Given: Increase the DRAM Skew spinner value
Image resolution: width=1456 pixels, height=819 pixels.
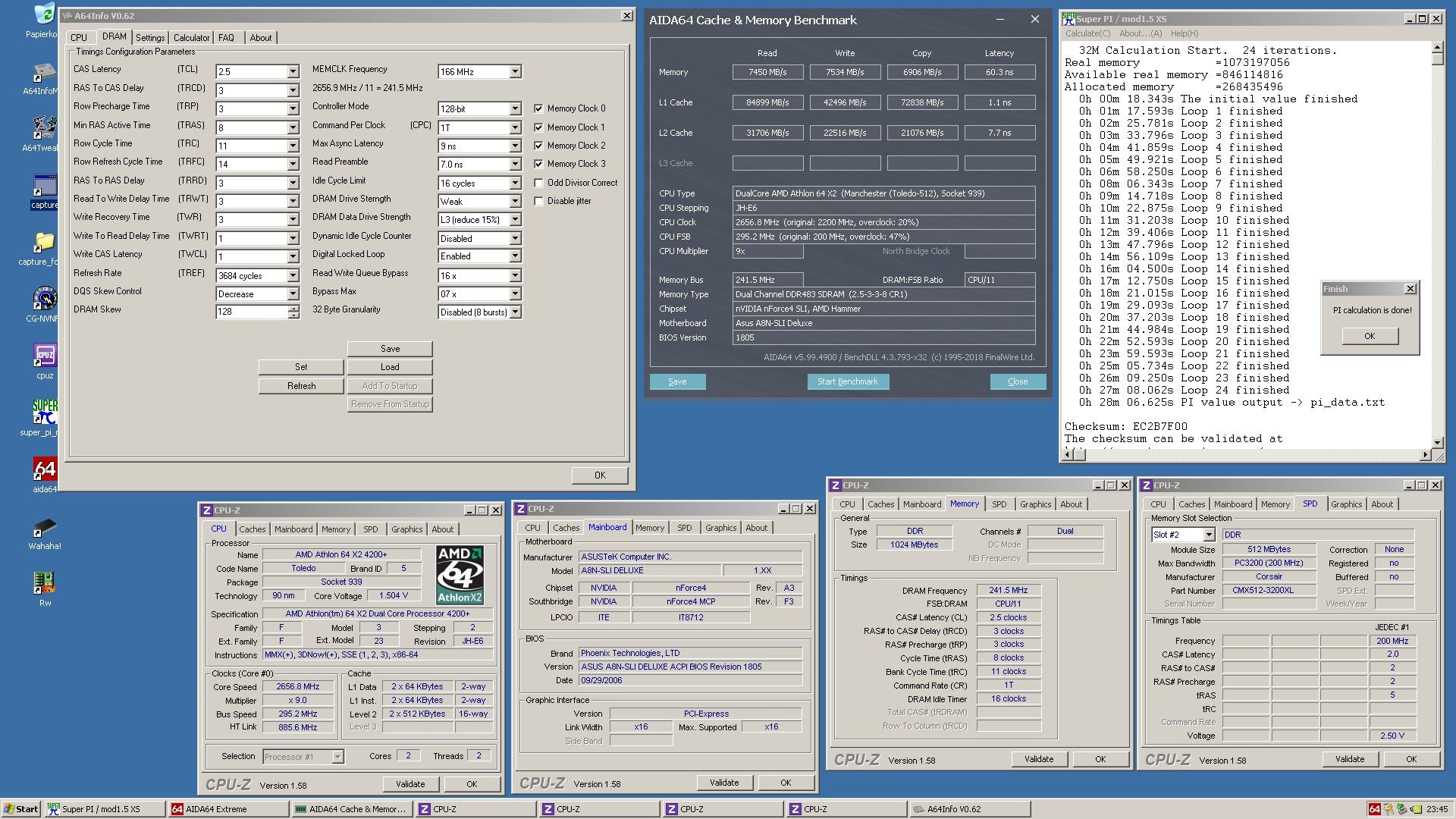Looking at the screenshot, I should [x=293, y=309].
